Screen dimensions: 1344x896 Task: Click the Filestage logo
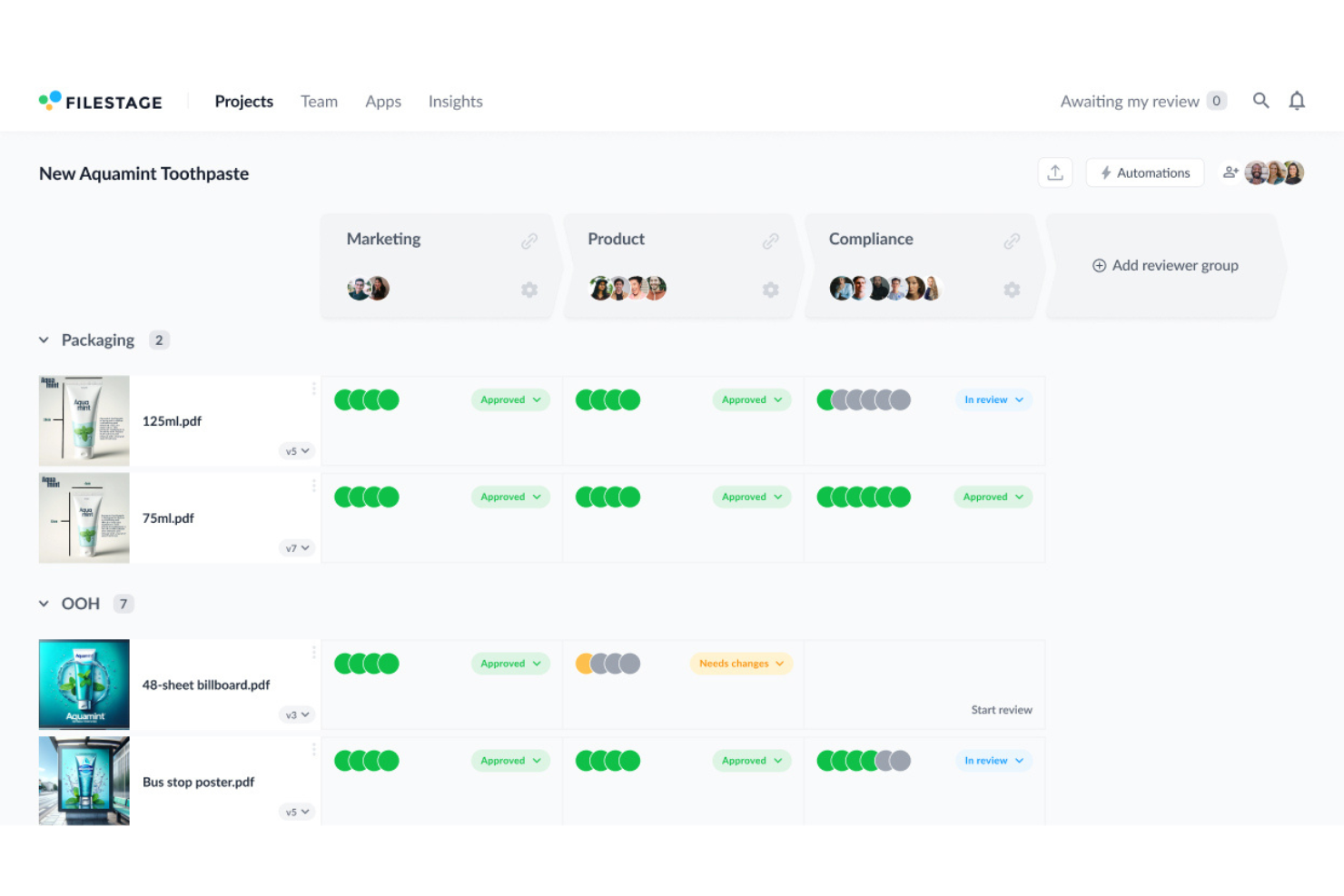[x=101, y=102]
